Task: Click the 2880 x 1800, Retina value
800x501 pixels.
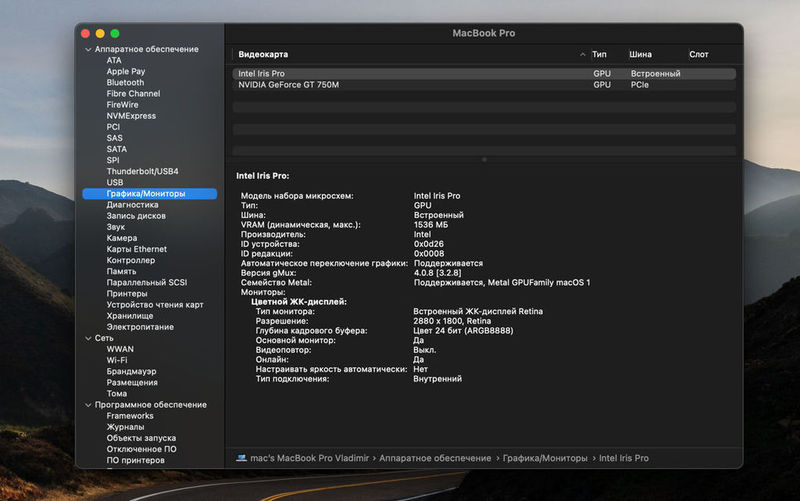Action: tap(452, 321)
